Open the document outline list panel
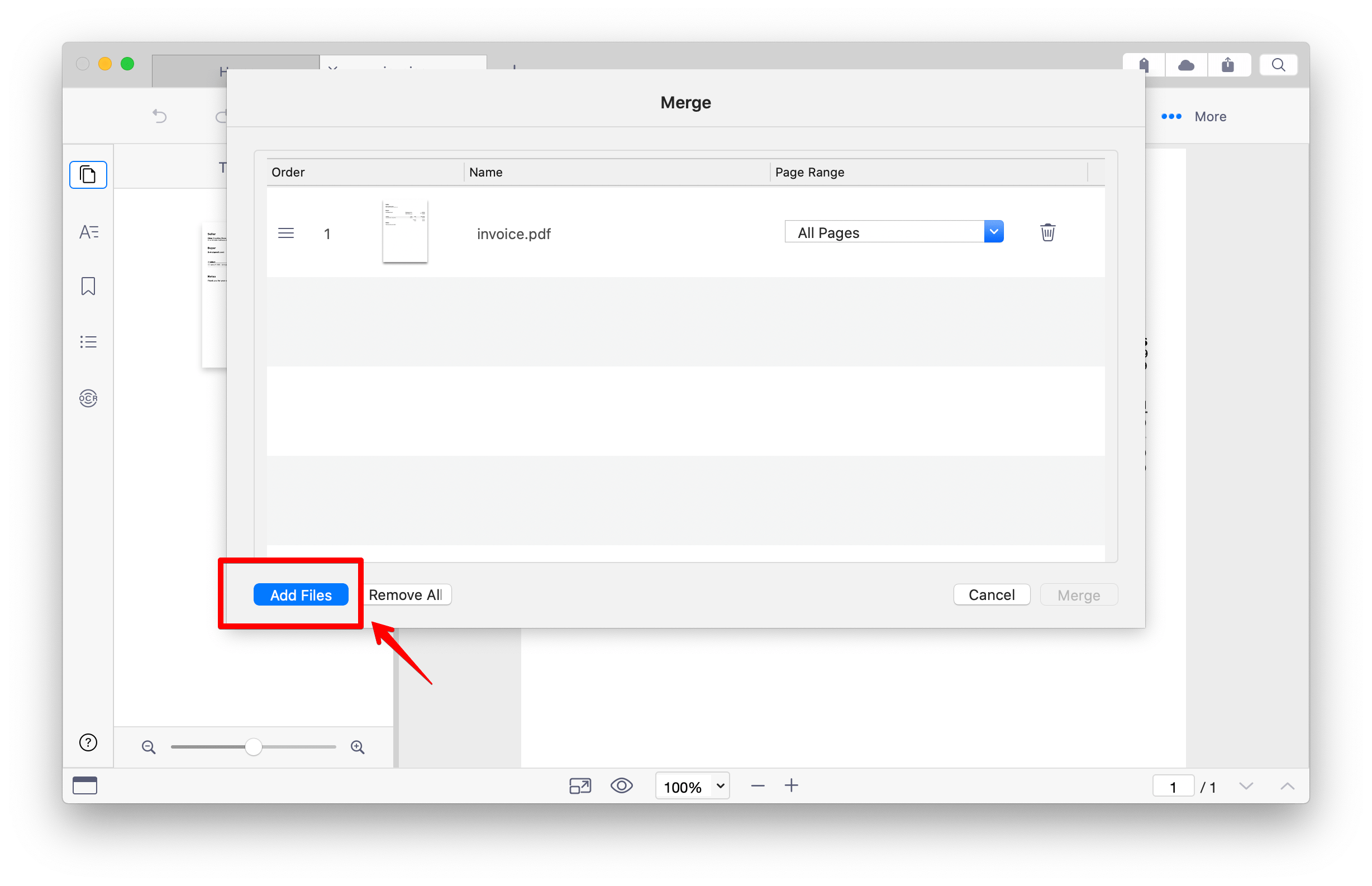Viewport: 1372px width, 886px height. point(88,341)
